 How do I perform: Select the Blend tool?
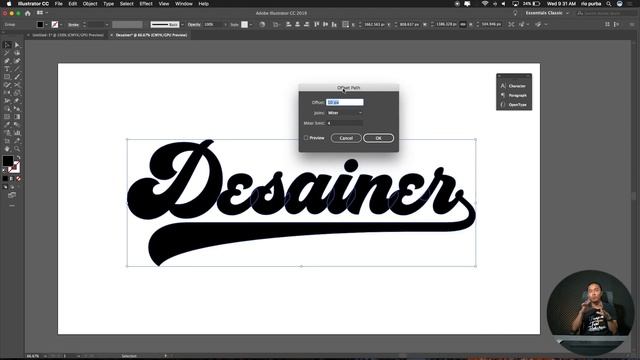click(x=17, y=124)
